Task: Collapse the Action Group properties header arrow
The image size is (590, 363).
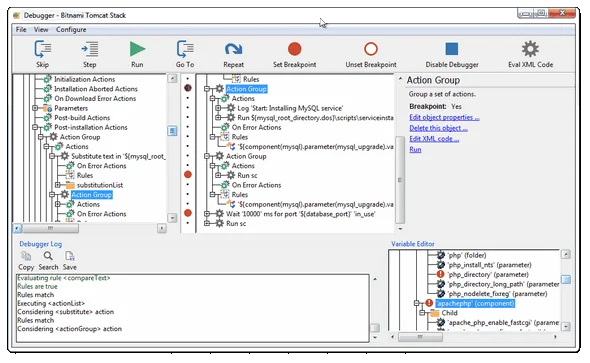Action: (400, 79)
